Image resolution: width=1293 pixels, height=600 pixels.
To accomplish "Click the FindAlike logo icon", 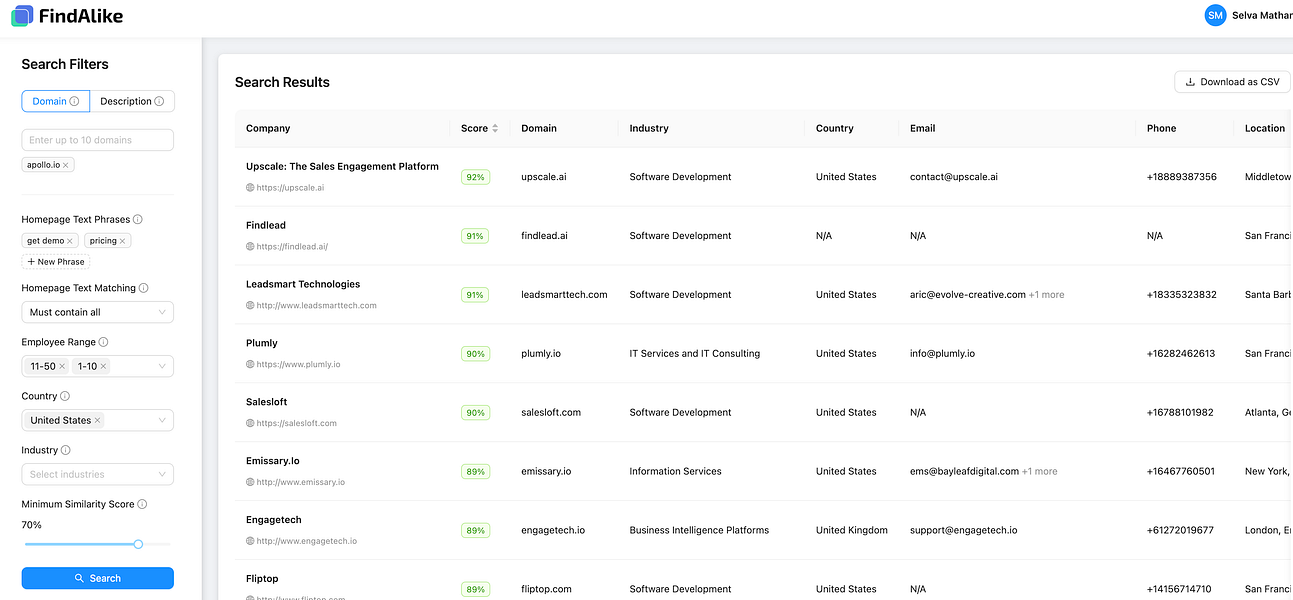I will coord(22,15).
